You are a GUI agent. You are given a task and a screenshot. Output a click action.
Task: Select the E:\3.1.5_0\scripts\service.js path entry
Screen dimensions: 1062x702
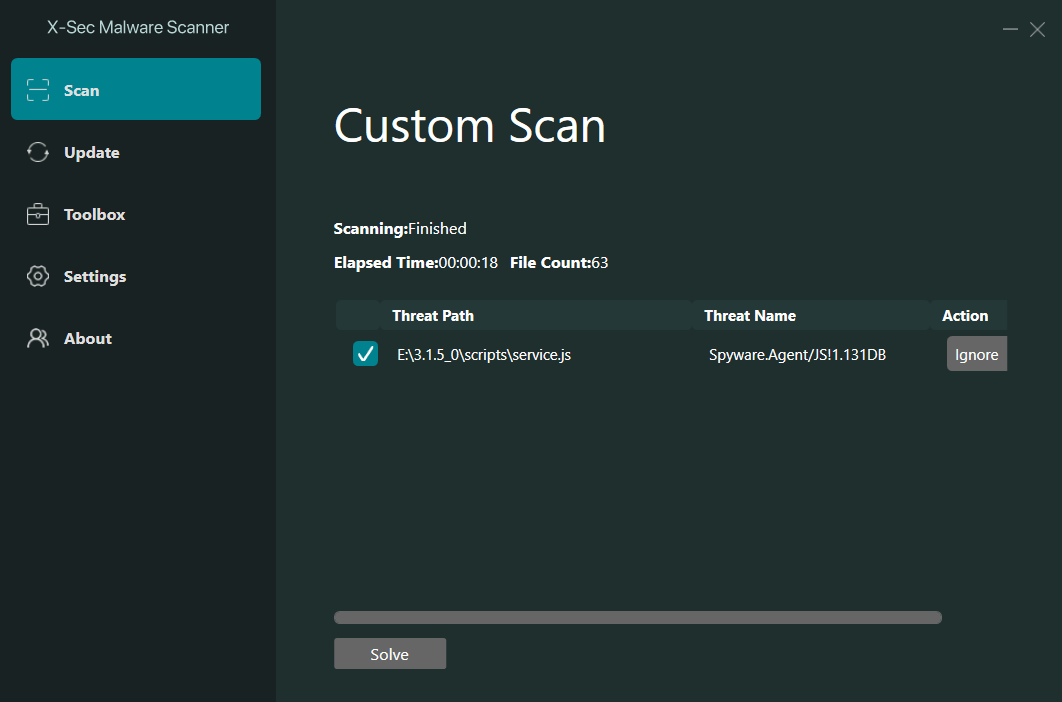point(484,354)
